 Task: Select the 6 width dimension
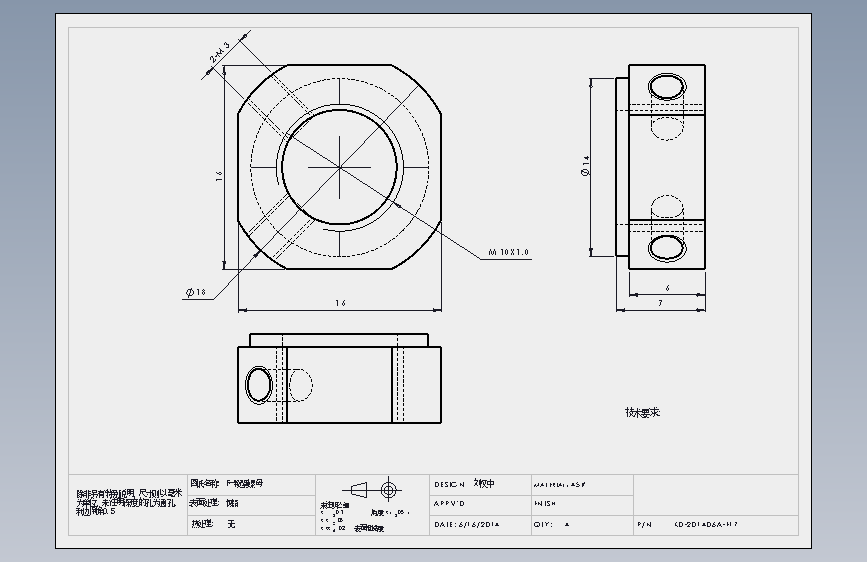[x=668, y=288]
